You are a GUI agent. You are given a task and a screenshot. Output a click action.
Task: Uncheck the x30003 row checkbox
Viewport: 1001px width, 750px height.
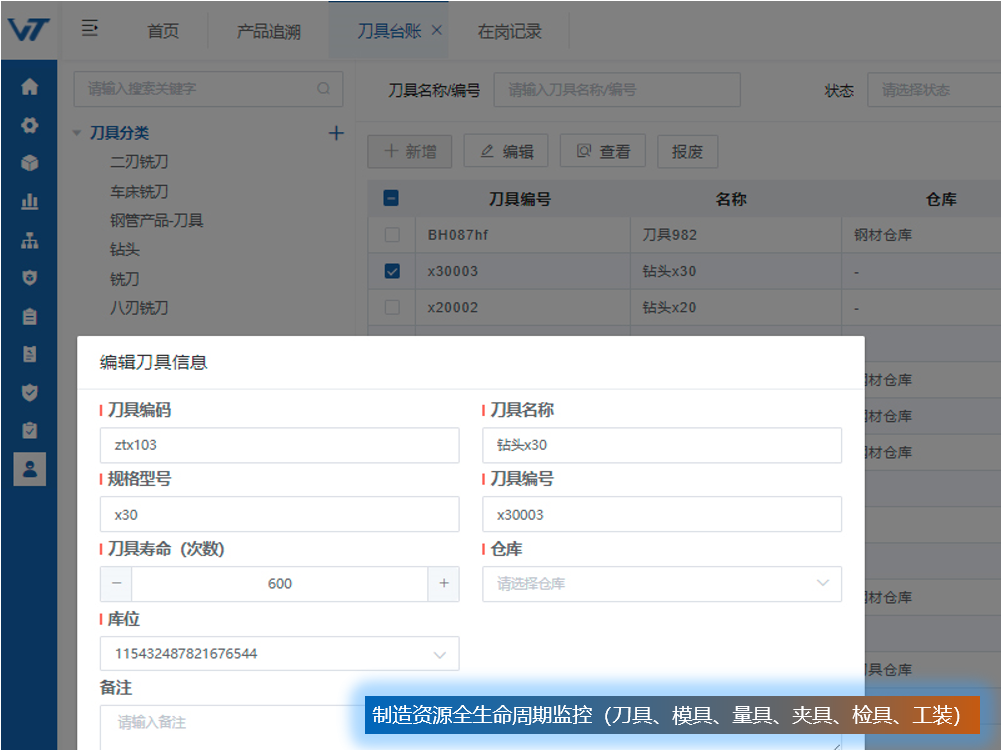click(392, 271)
